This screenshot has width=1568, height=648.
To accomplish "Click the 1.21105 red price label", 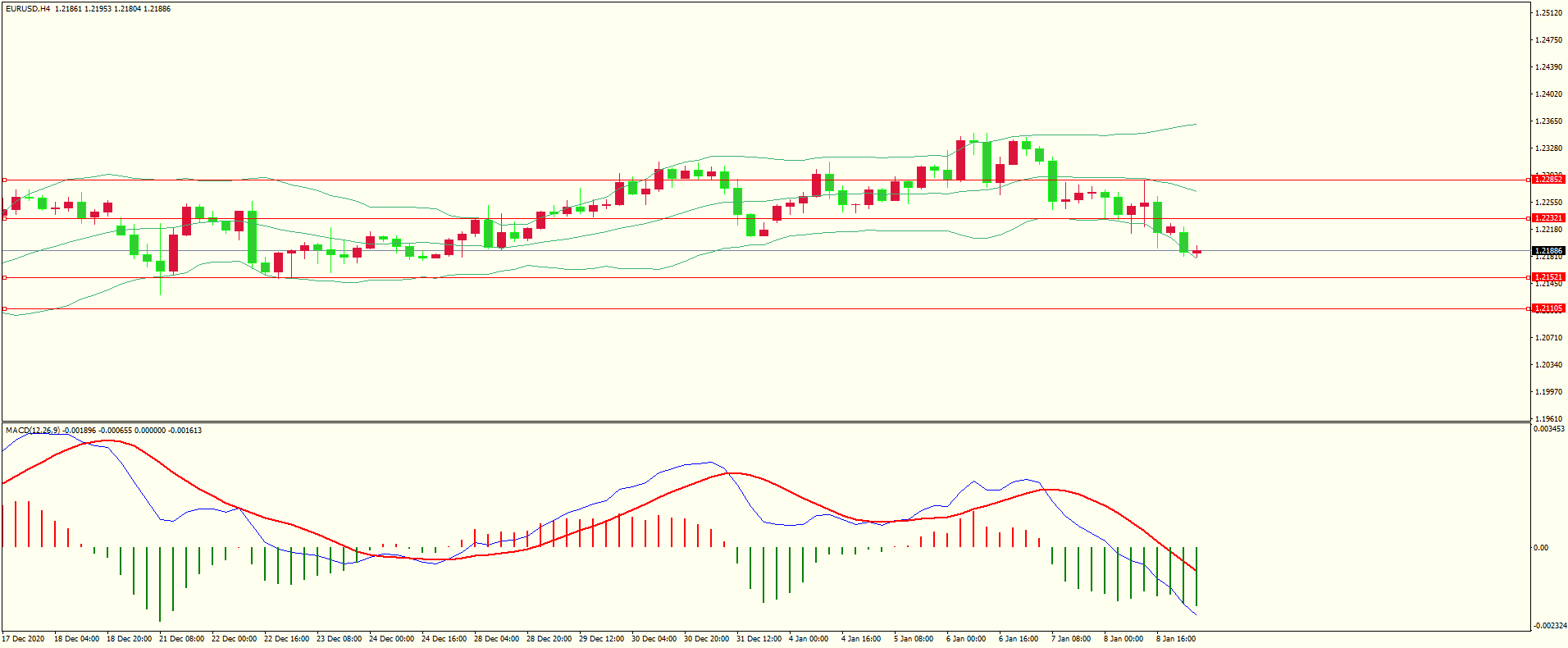I will (x=1548, y=308).
